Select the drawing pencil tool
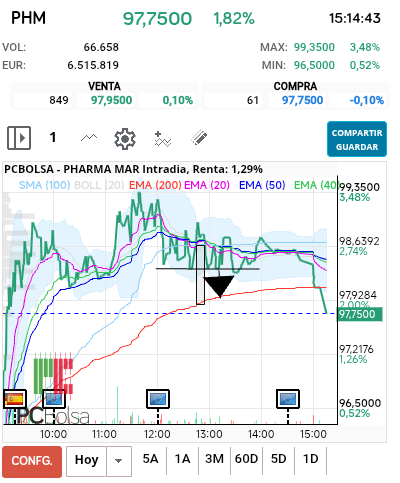The image size is (400, 483). tap(199, 137)
